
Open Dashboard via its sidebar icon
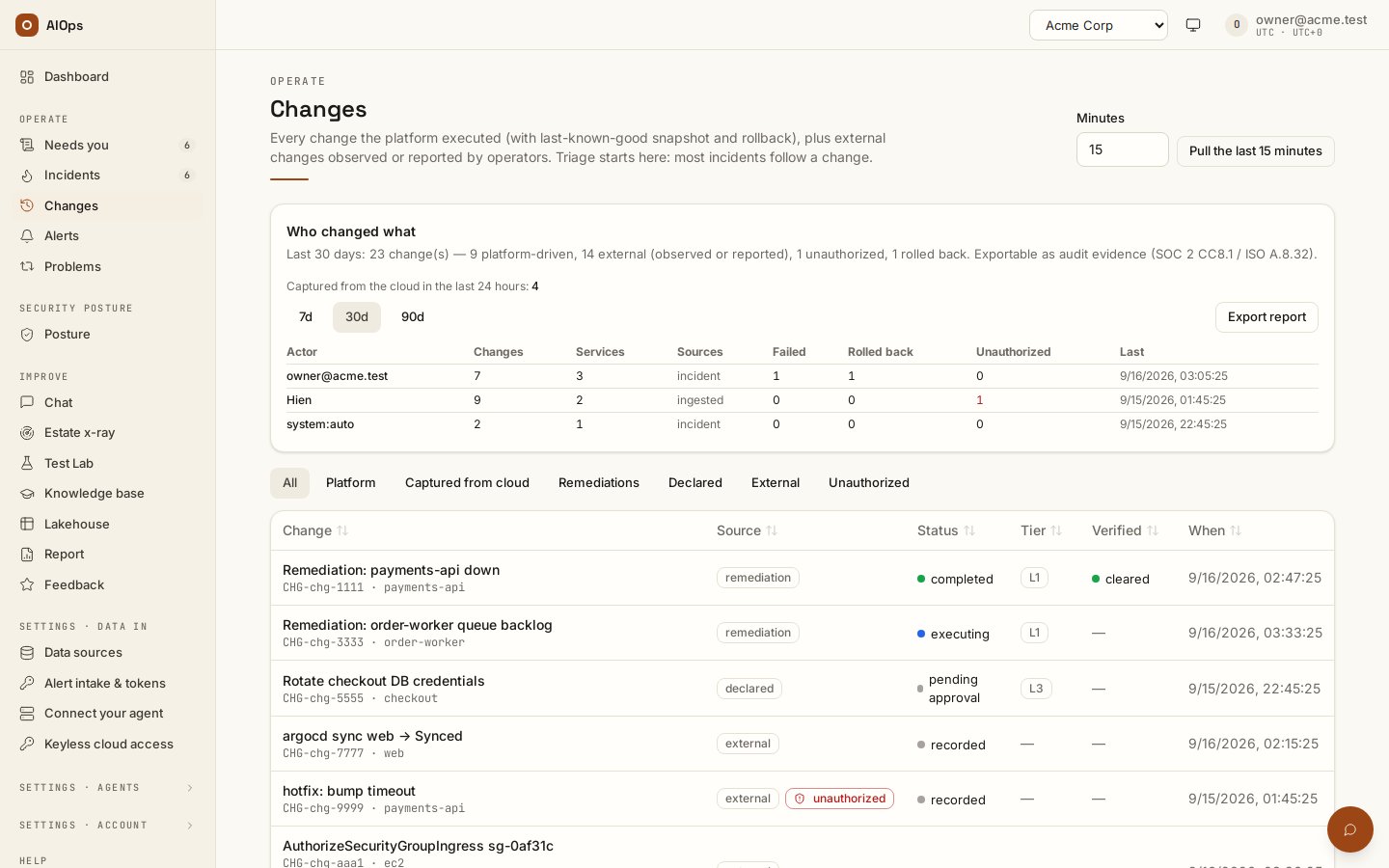click(27, 77)
